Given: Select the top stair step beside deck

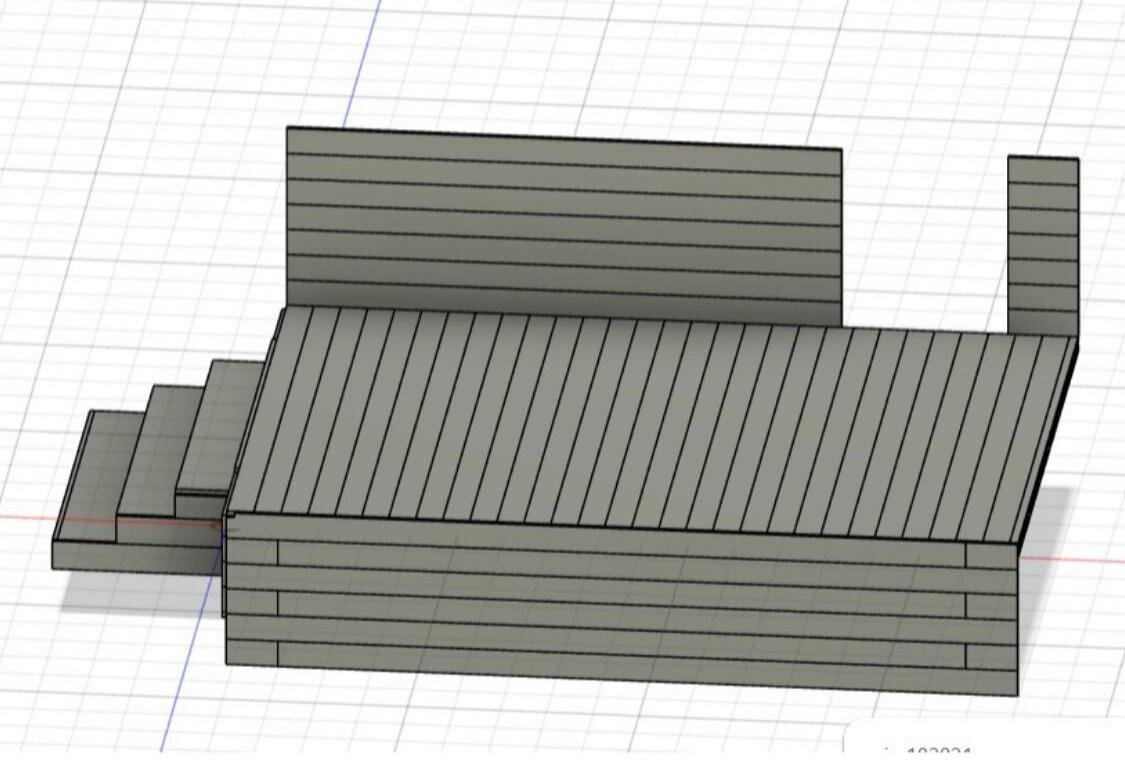Looking at the screenshot, I should coord(221,423).
